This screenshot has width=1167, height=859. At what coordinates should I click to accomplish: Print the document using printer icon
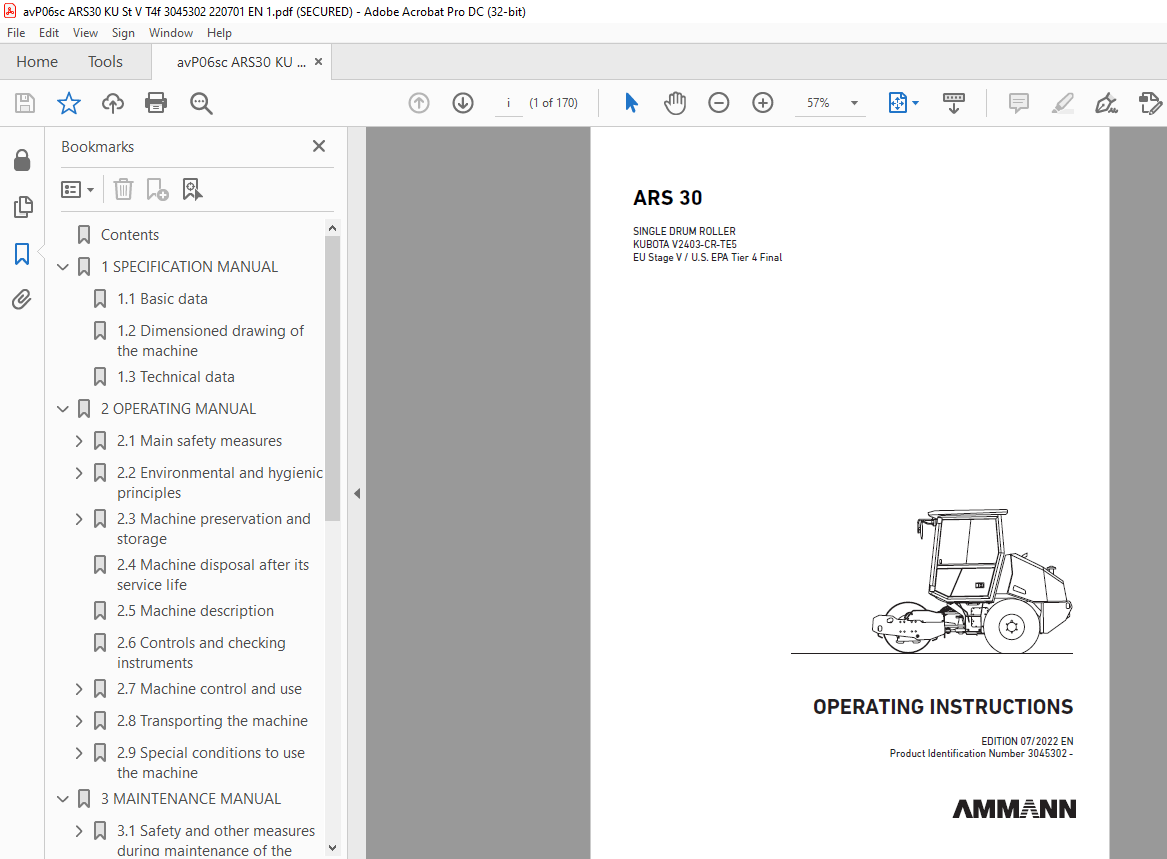tap(156, 103)
